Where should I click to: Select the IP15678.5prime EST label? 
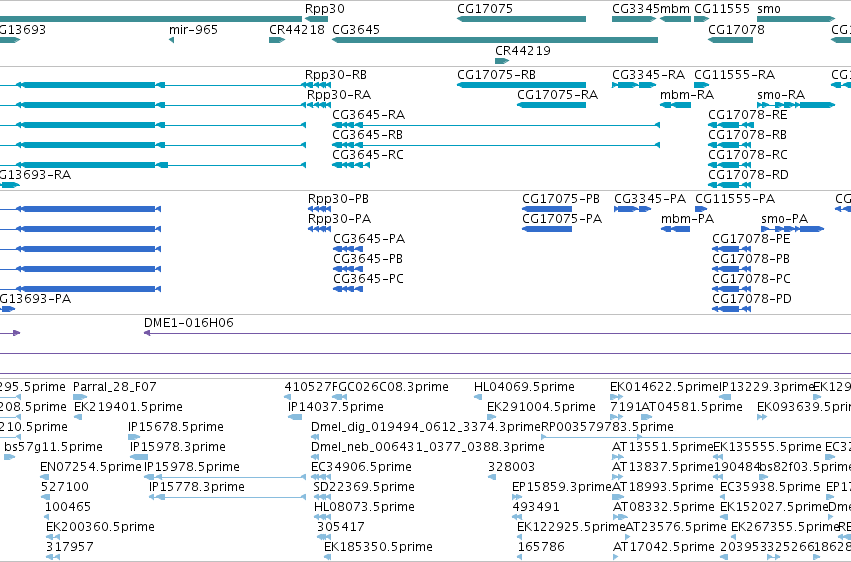[x=176, y=427]
